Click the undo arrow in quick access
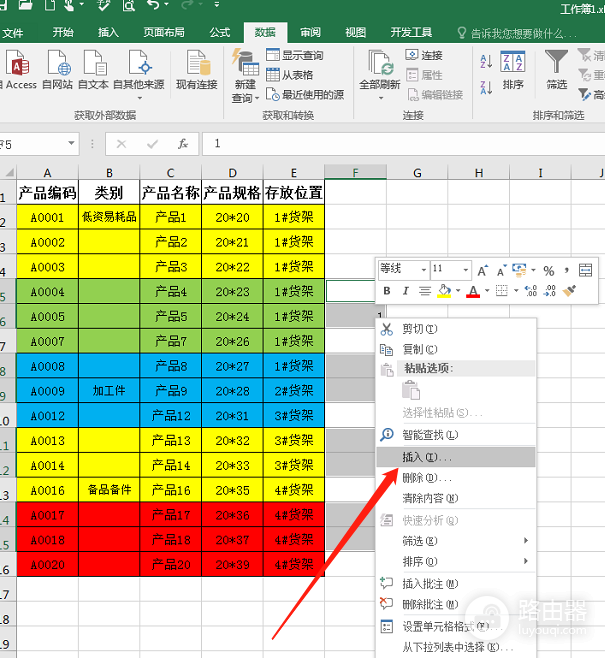The height and width of the screenshot is (658, 605). coord(153,5)
